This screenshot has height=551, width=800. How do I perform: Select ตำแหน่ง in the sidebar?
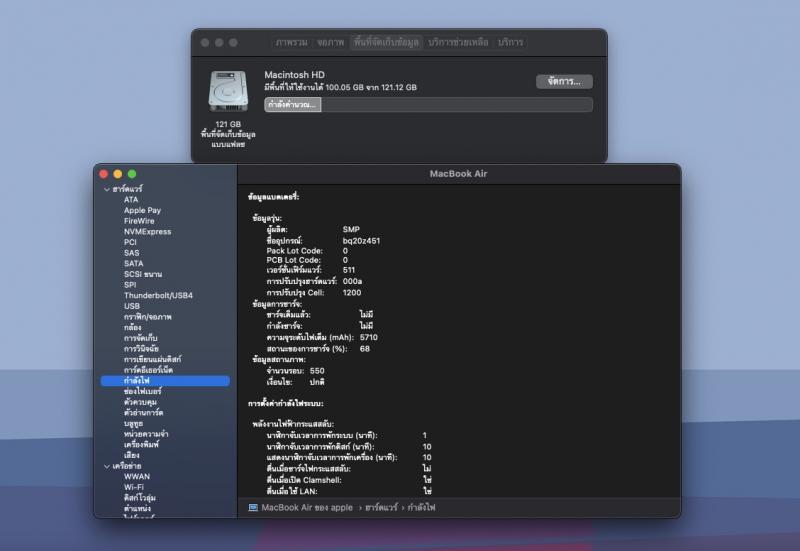pos(137,509)
